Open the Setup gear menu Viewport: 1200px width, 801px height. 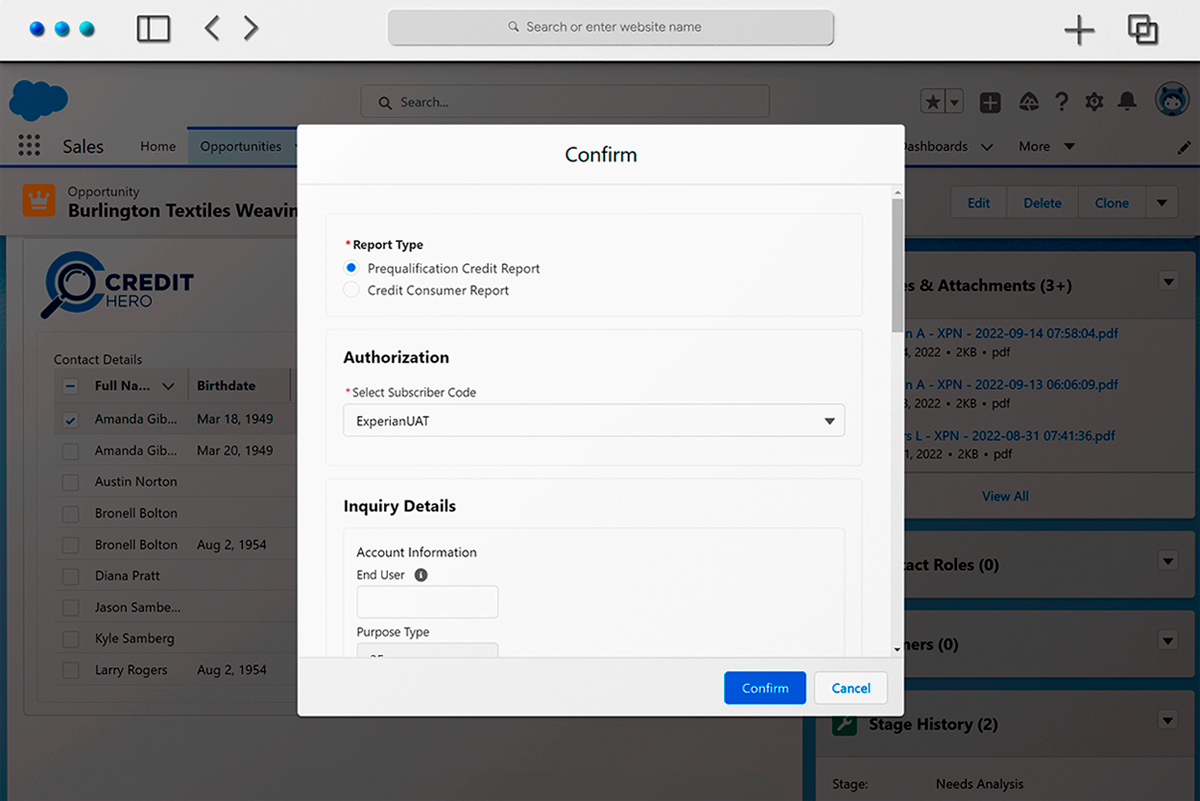[x=1094, y=101]
